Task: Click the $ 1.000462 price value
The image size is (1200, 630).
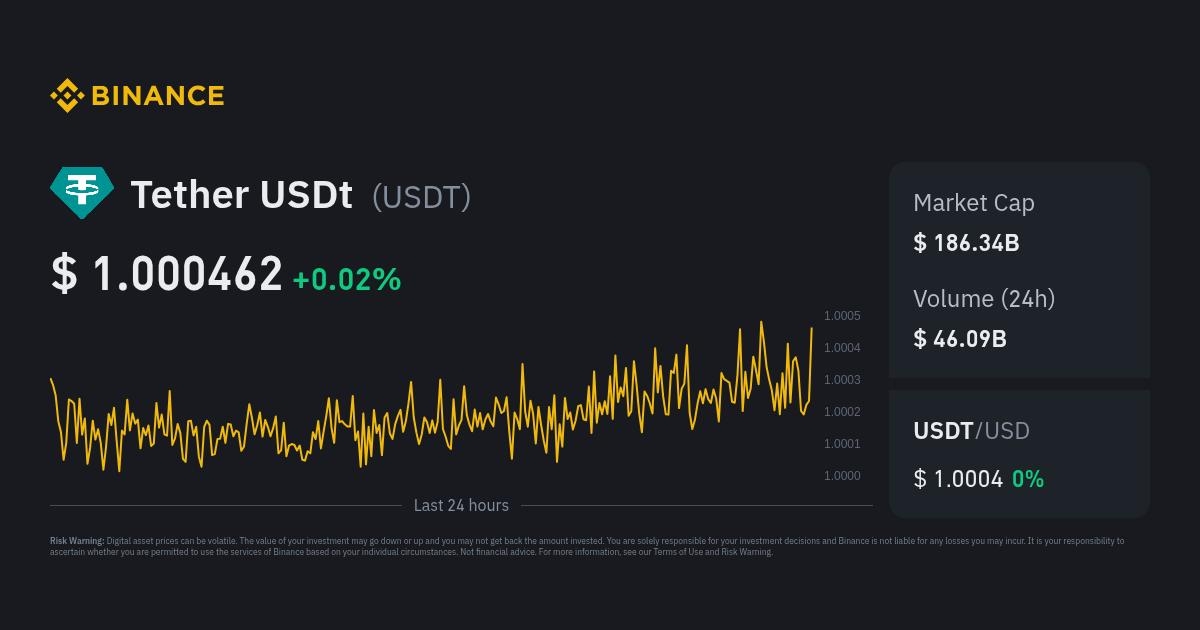Action: click(x=167, y=274)
